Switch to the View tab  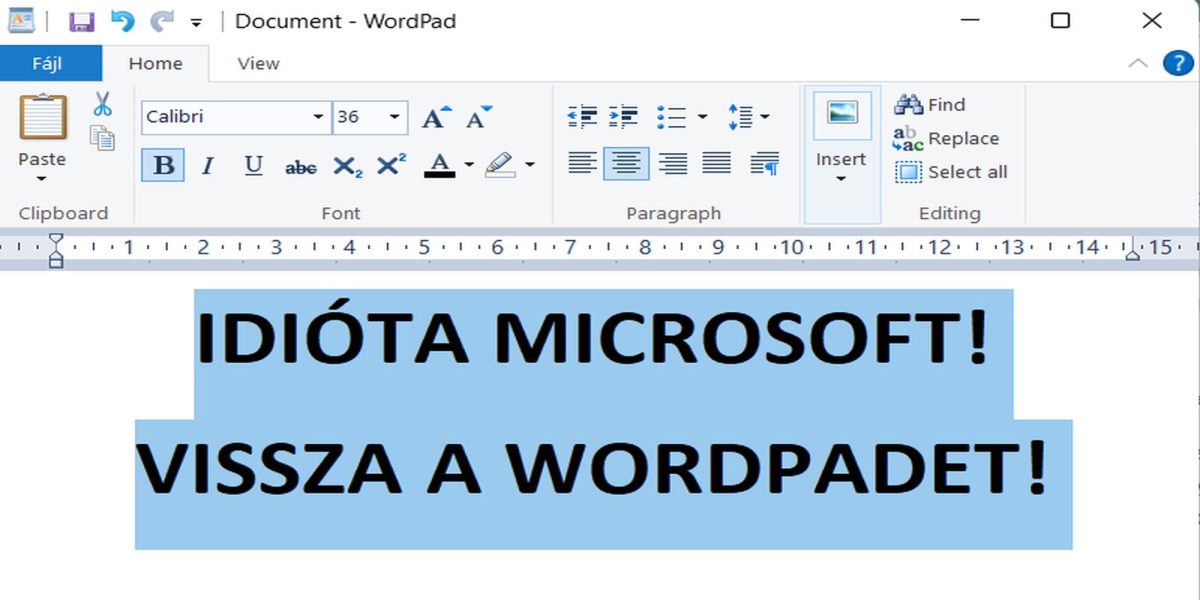(x=256, y=62)
